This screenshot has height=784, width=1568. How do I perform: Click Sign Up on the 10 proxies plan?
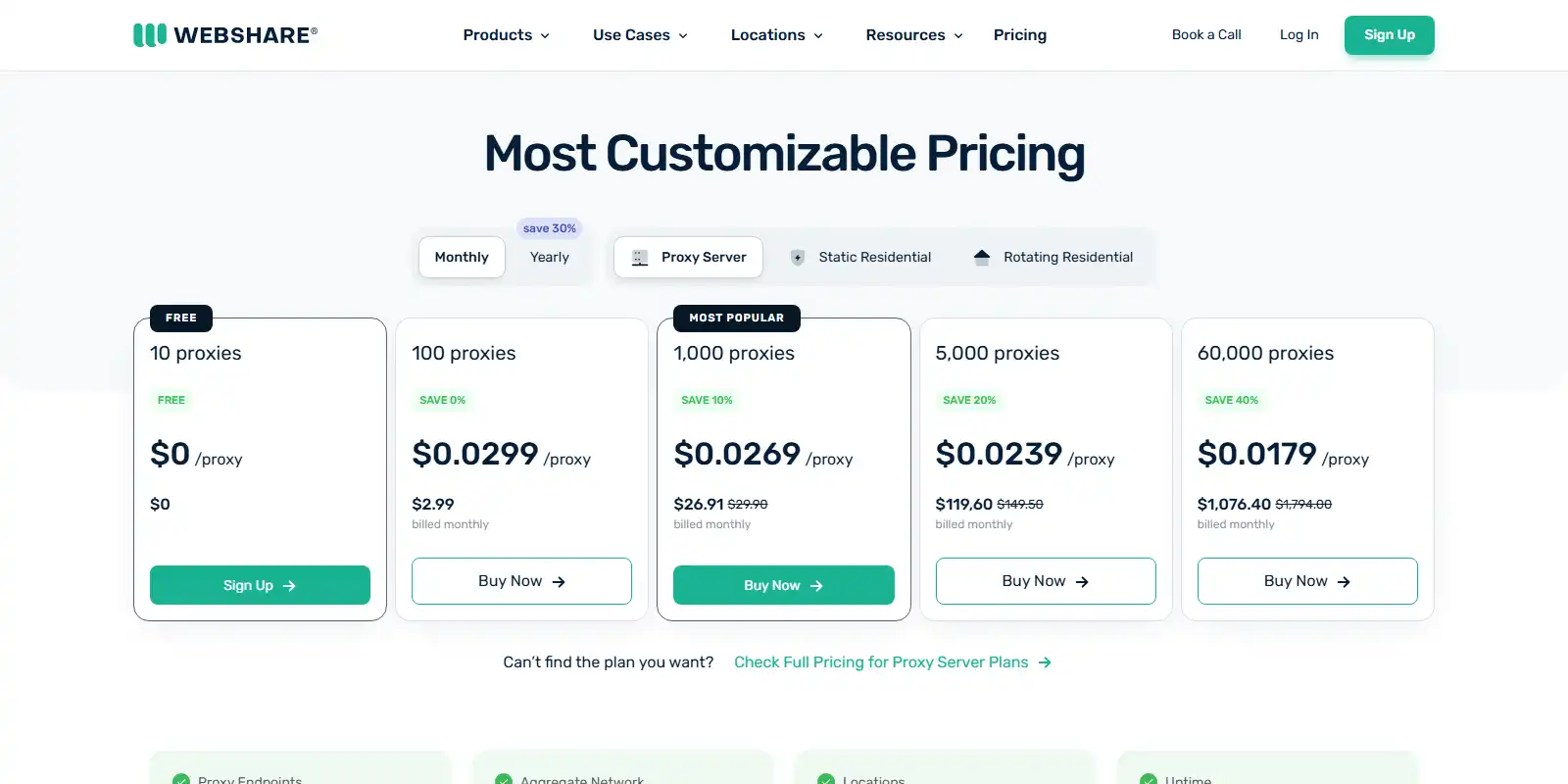pyautogui.click(x=260, y=585)
